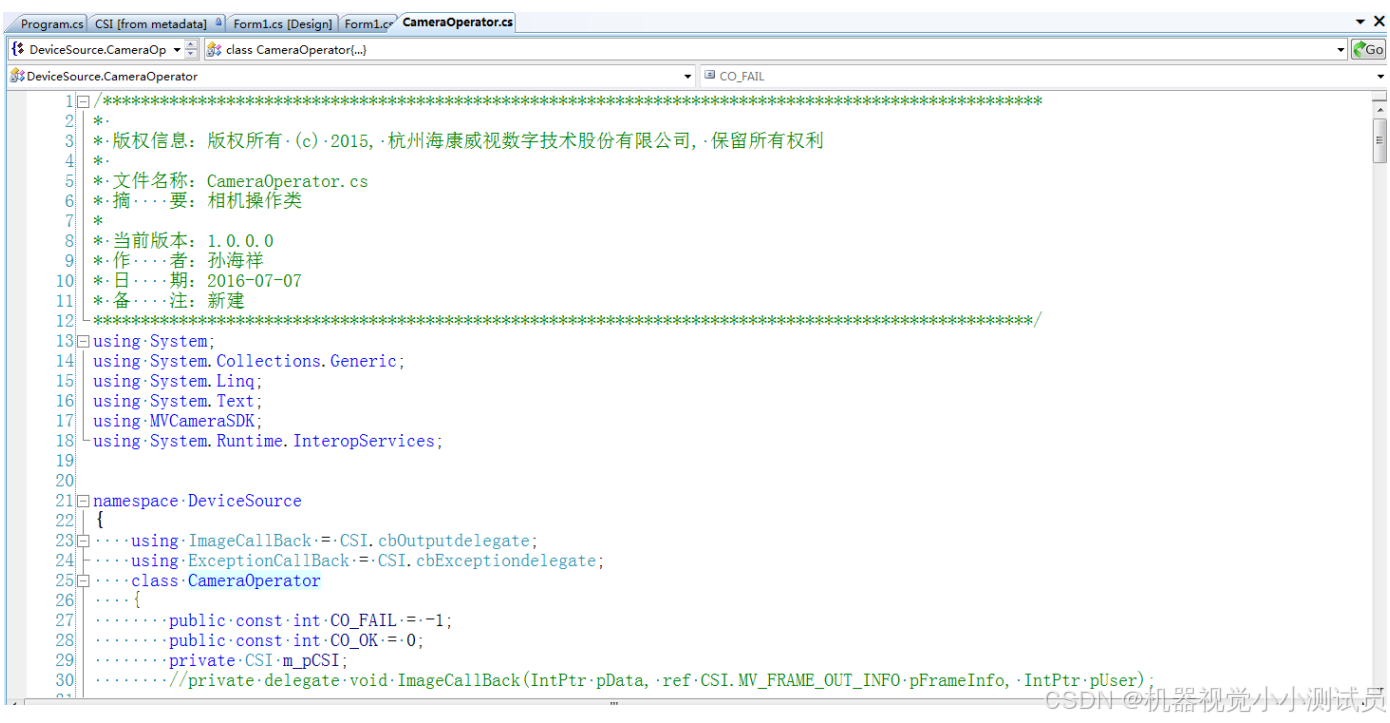1390x723 pixels.
Task: Click the class icon next to class CameraOperator{...}
Action: tap(212, 48)
